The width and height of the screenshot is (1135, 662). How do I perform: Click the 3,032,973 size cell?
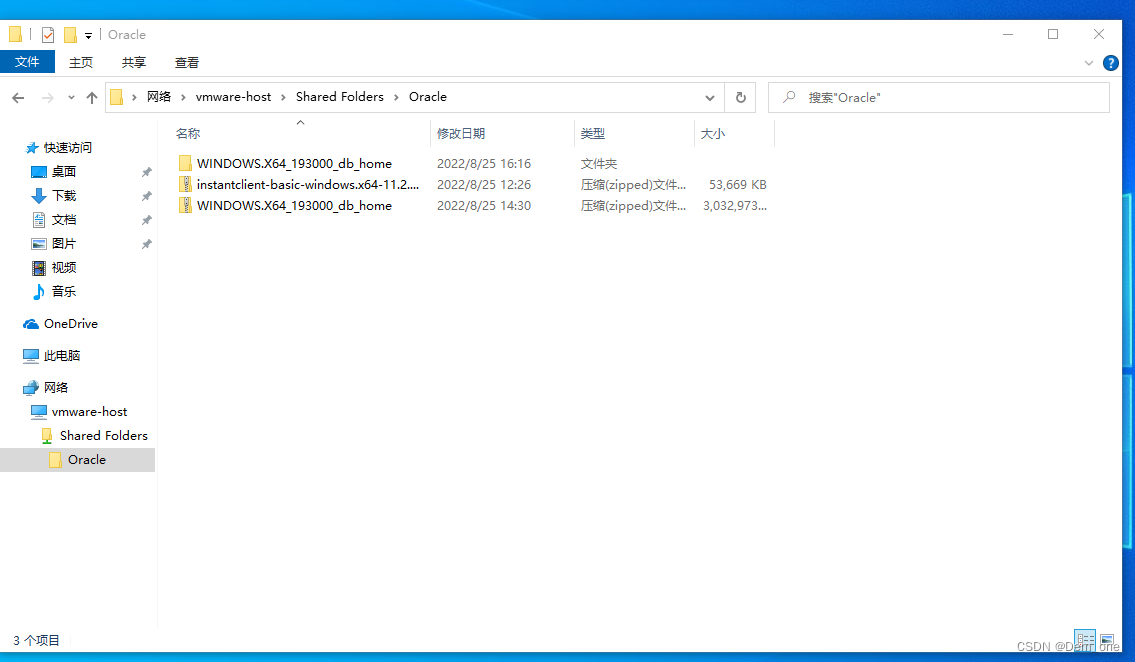pos(735,205)
